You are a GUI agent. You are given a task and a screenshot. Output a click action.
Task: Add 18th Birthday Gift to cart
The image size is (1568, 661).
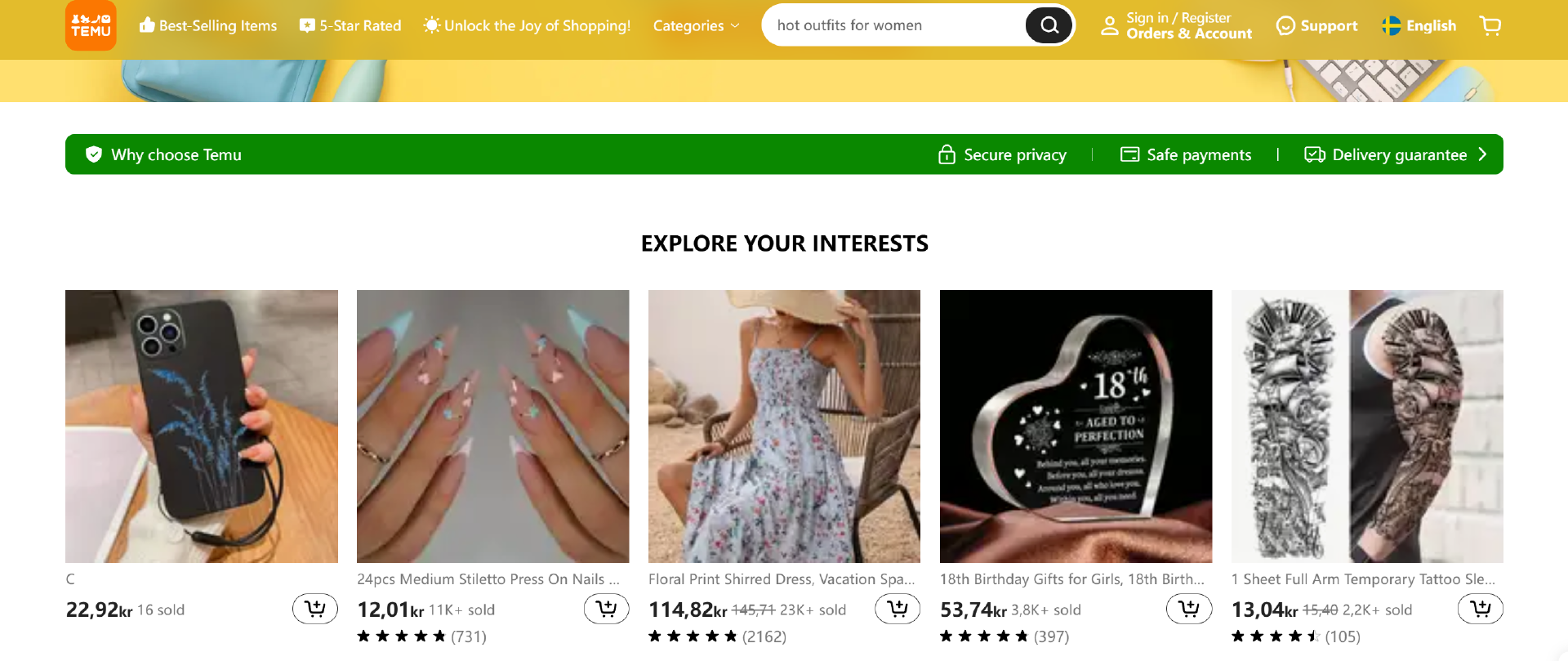coord(1188,609)
